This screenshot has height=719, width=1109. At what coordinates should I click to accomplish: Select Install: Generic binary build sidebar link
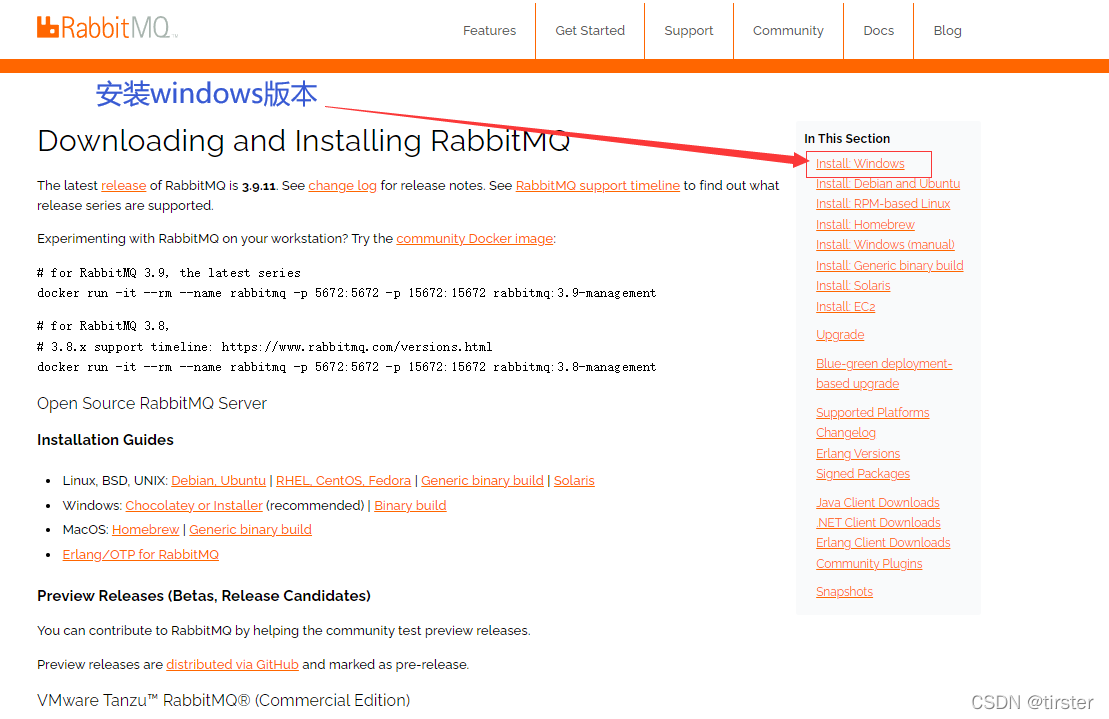889,265
